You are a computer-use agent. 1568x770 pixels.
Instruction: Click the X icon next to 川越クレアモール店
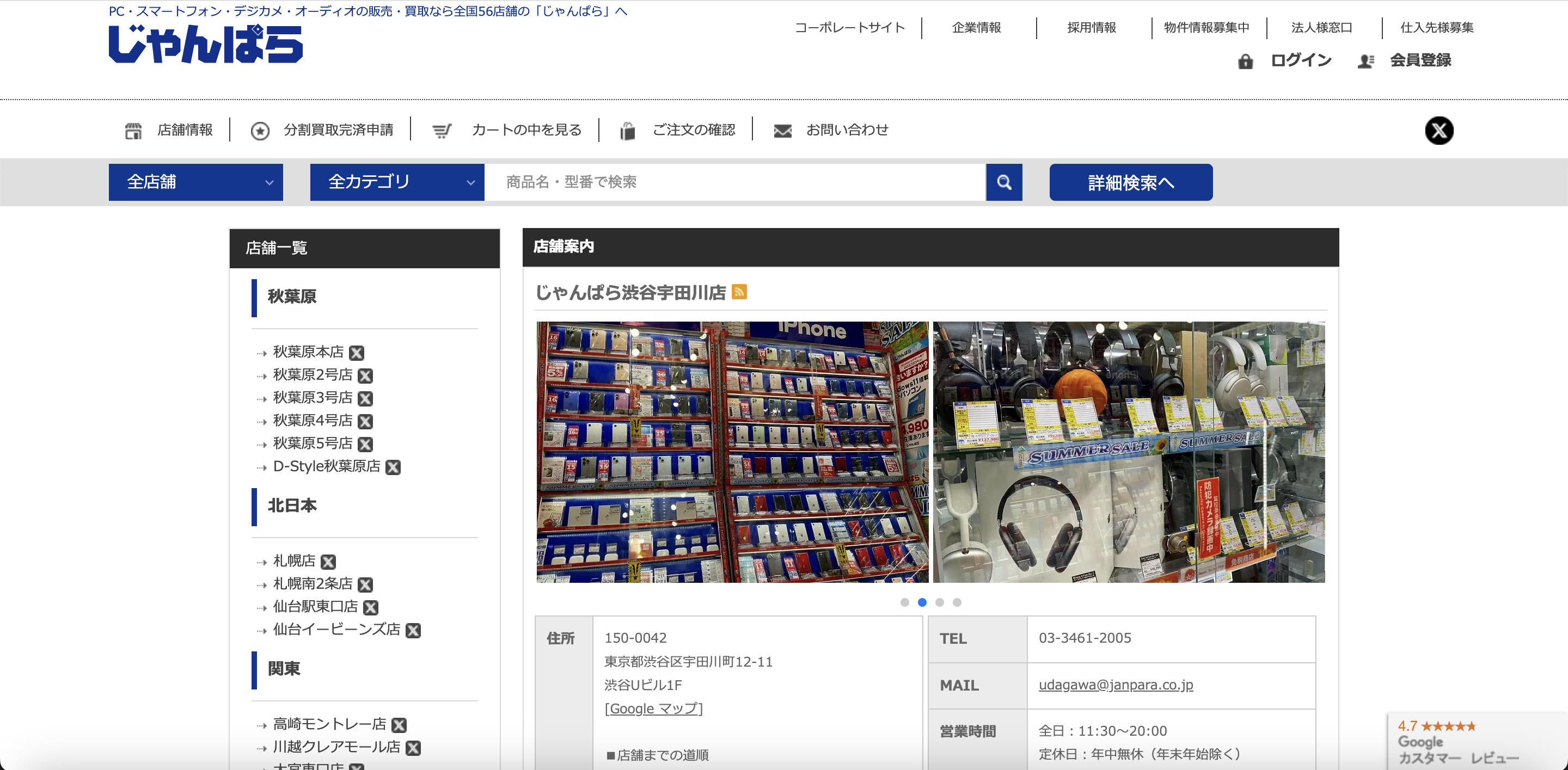pyautogui.click(x=413, y=748)
